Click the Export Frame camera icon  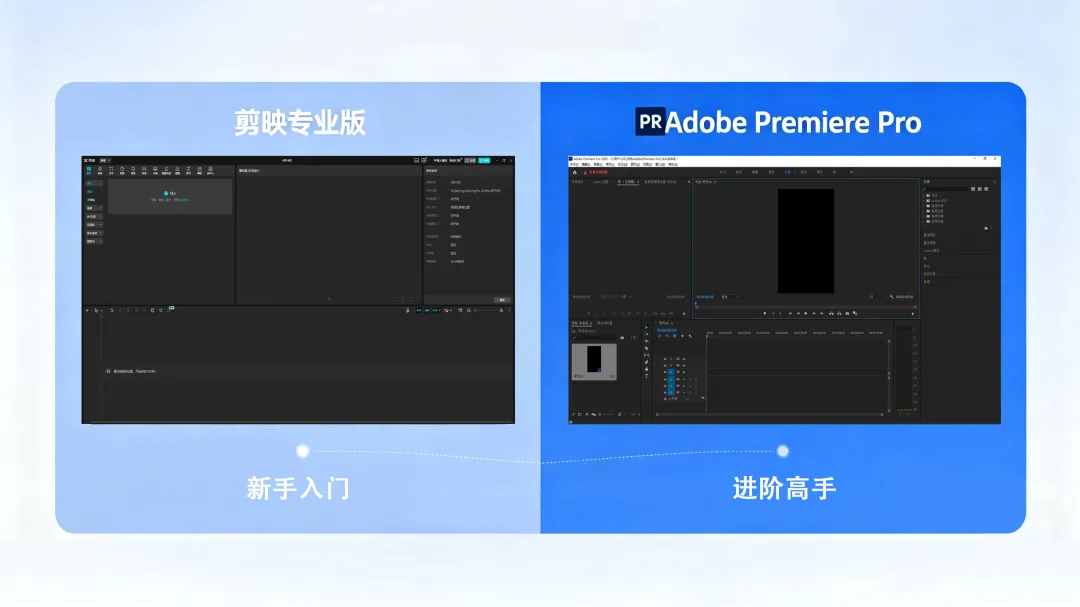[x=847, y=313]
